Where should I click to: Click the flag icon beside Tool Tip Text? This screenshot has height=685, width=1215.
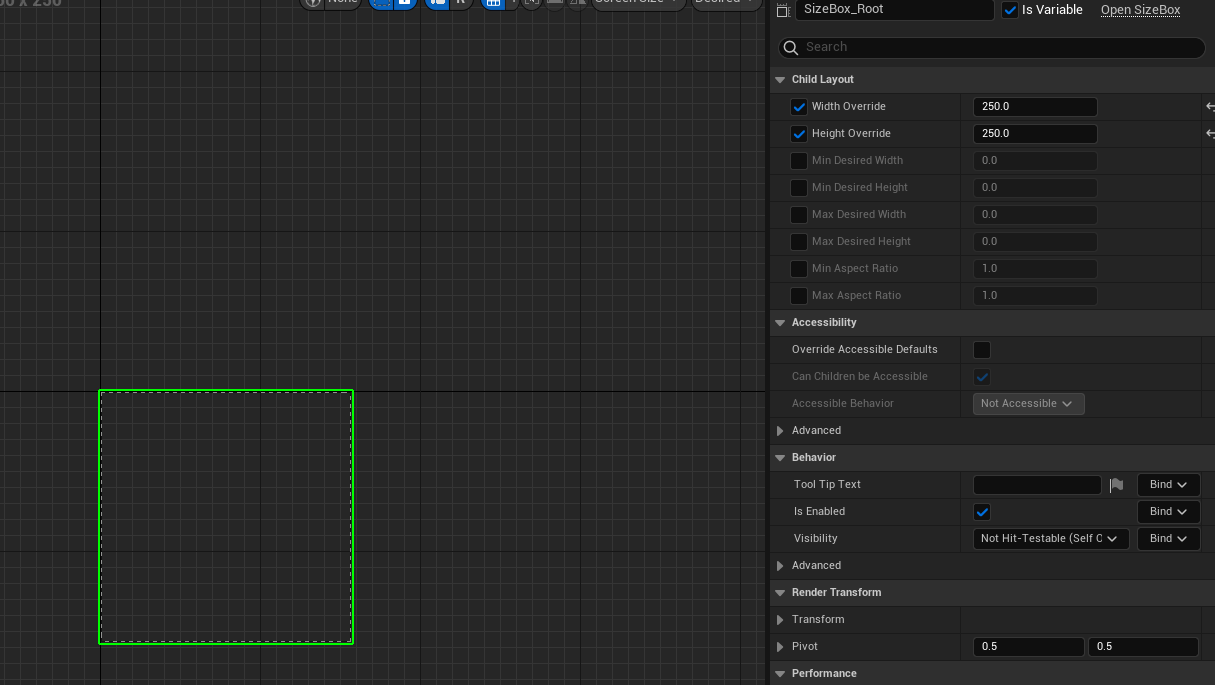click(1116, 485)
